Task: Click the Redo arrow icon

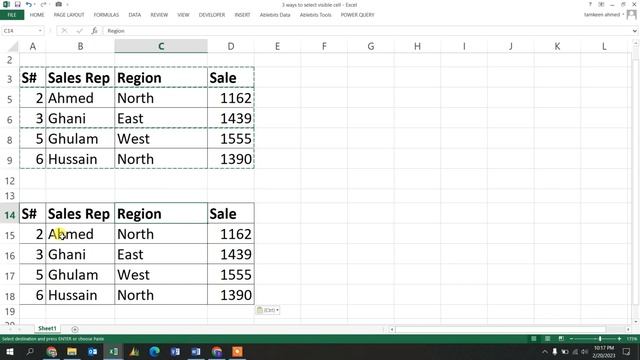Action: pyautogui.click(x=43, y=4)
